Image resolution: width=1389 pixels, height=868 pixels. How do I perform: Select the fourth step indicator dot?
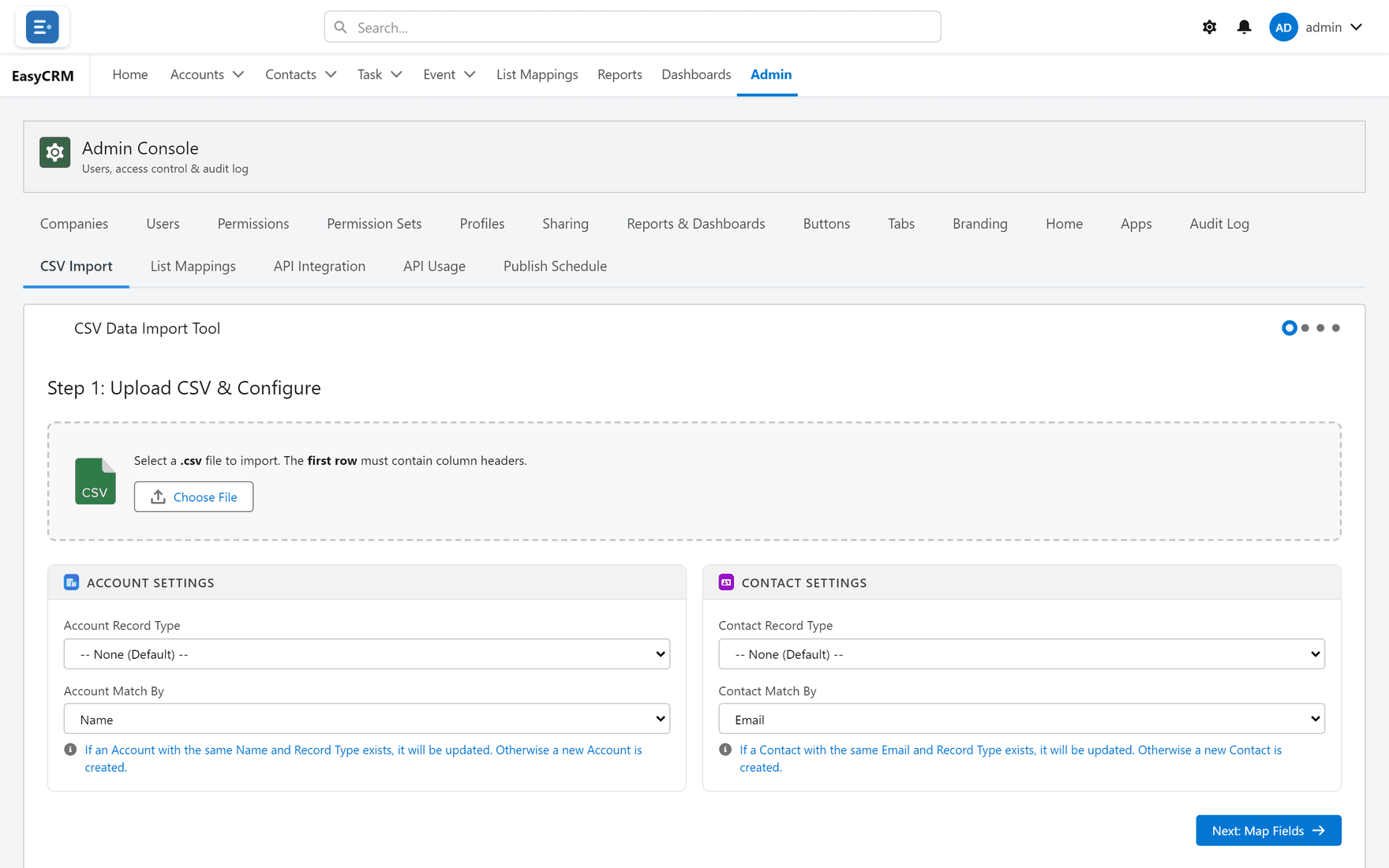pyautogui.click(x=1336, y=327)
